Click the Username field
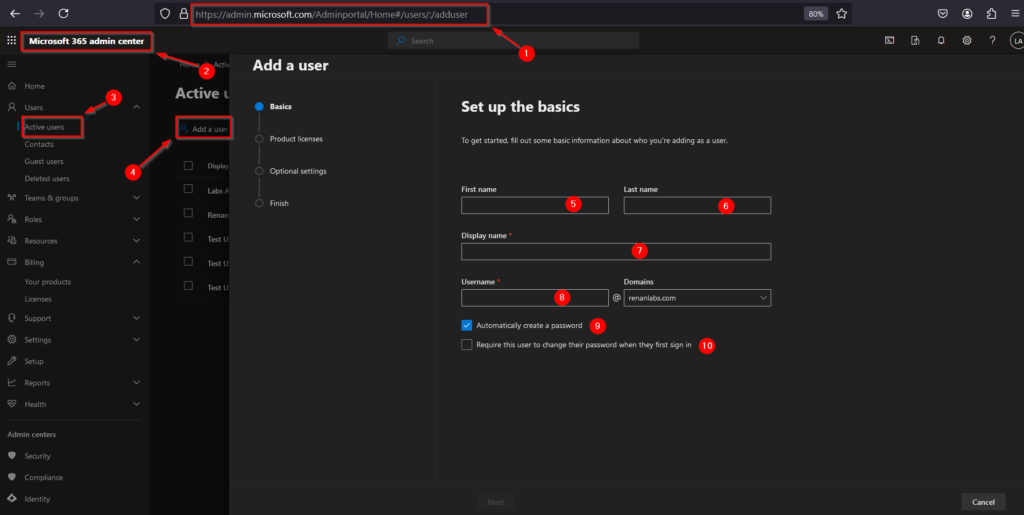The image size is (1024, 515). click(535, 298)
